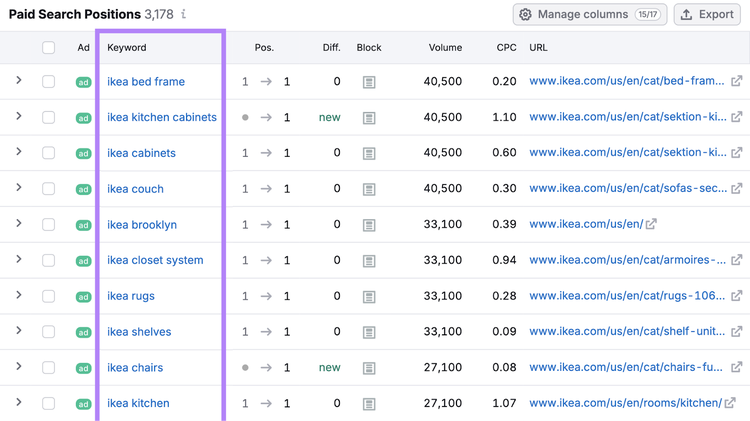Sort table by Keyword column header
750x421 pixels.
pos(127,47)
